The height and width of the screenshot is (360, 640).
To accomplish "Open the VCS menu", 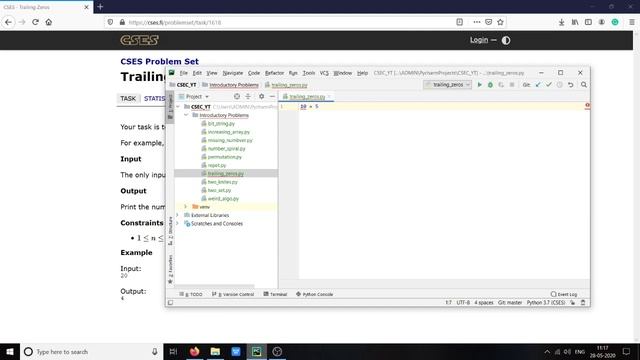I will 324,73.
